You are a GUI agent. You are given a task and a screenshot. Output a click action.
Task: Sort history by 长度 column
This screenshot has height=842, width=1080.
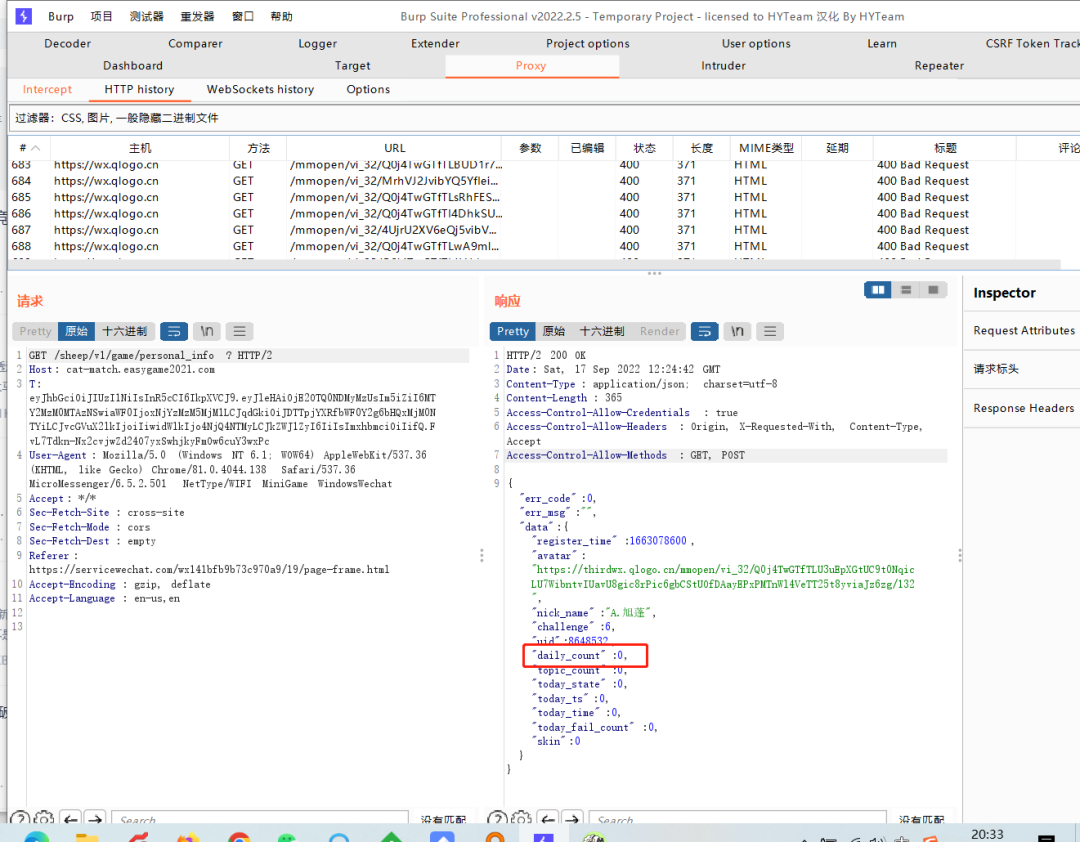click(701, 148)
